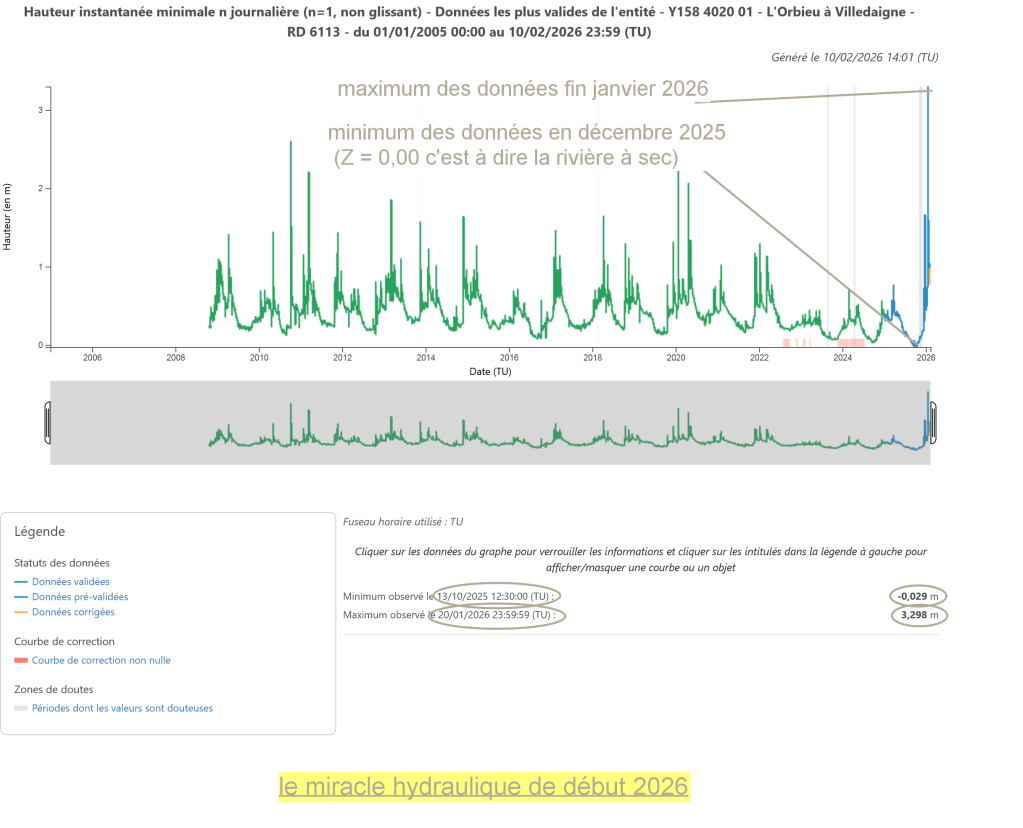Toggle Données corrigées in the legend
1023x828 pixels.
click(73, 612)
